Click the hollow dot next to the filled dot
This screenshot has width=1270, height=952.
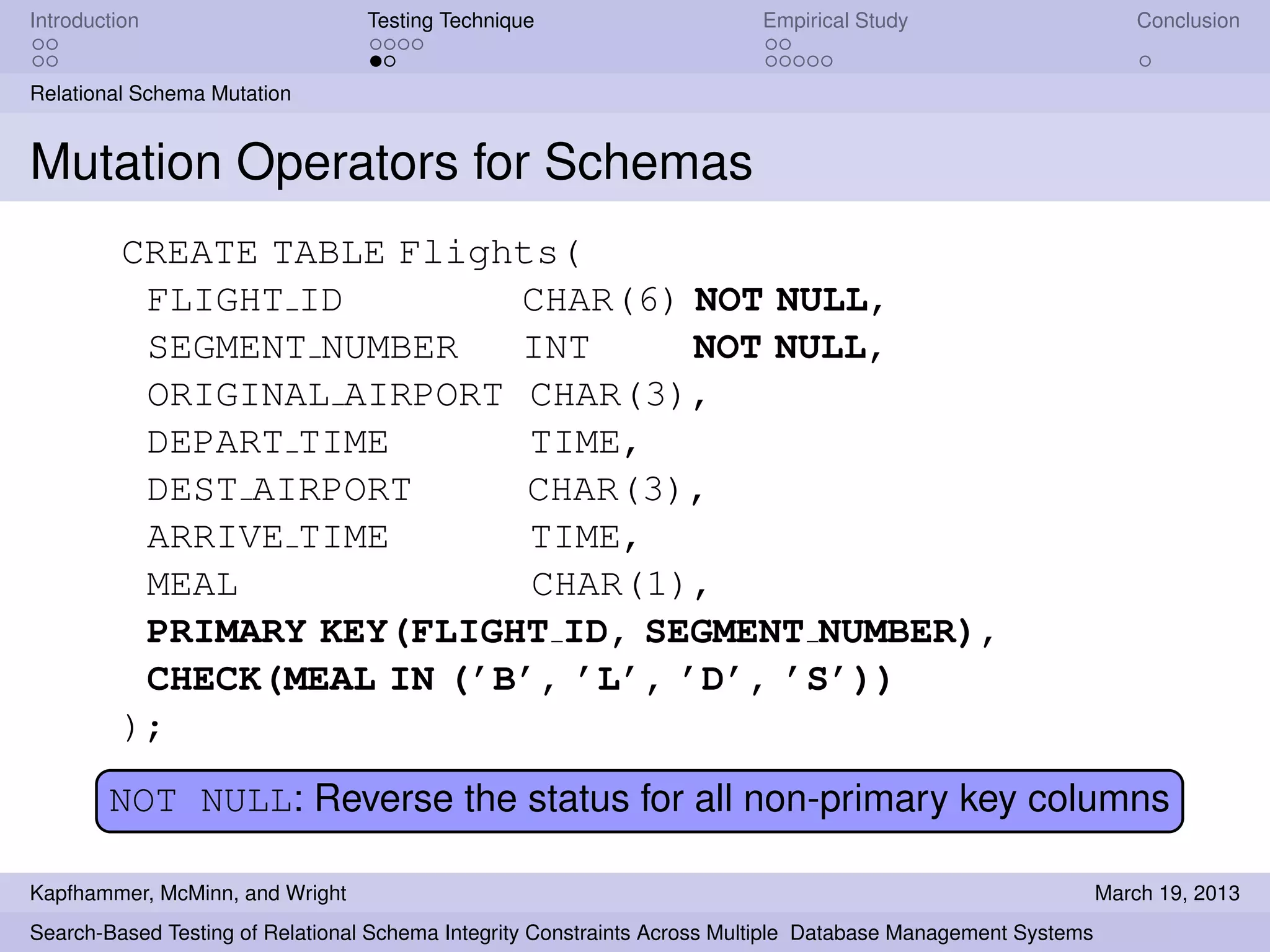click(389, 61)
